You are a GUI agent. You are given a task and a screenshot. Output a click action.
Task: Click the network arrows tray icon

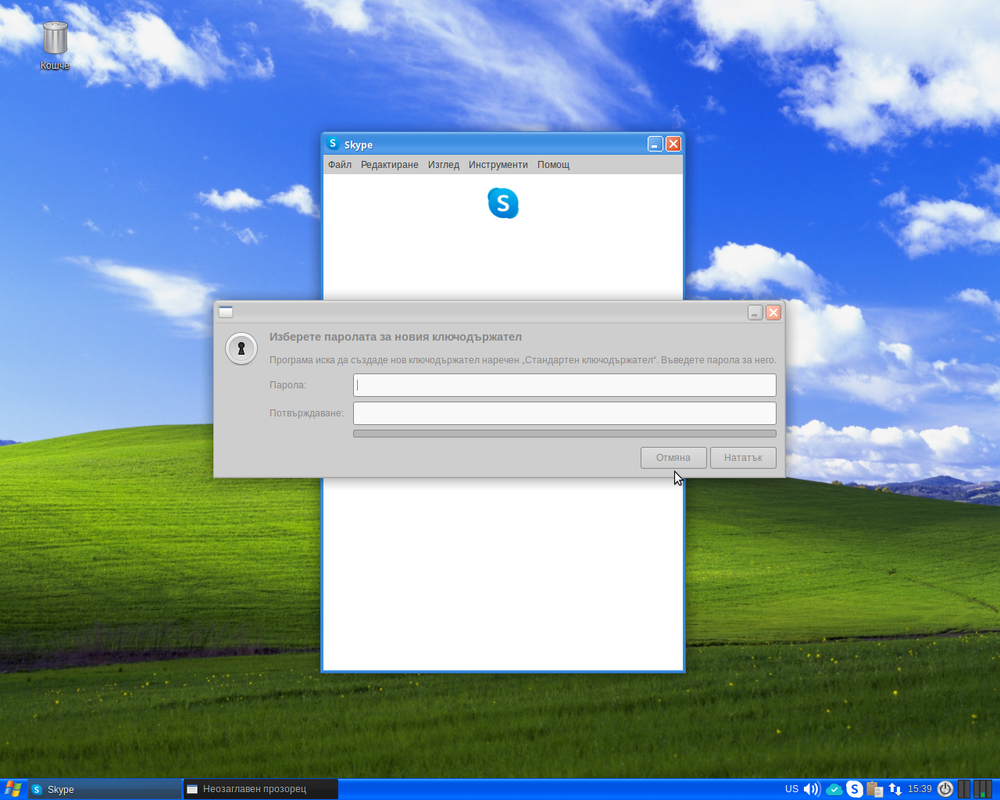click(895, 789)
